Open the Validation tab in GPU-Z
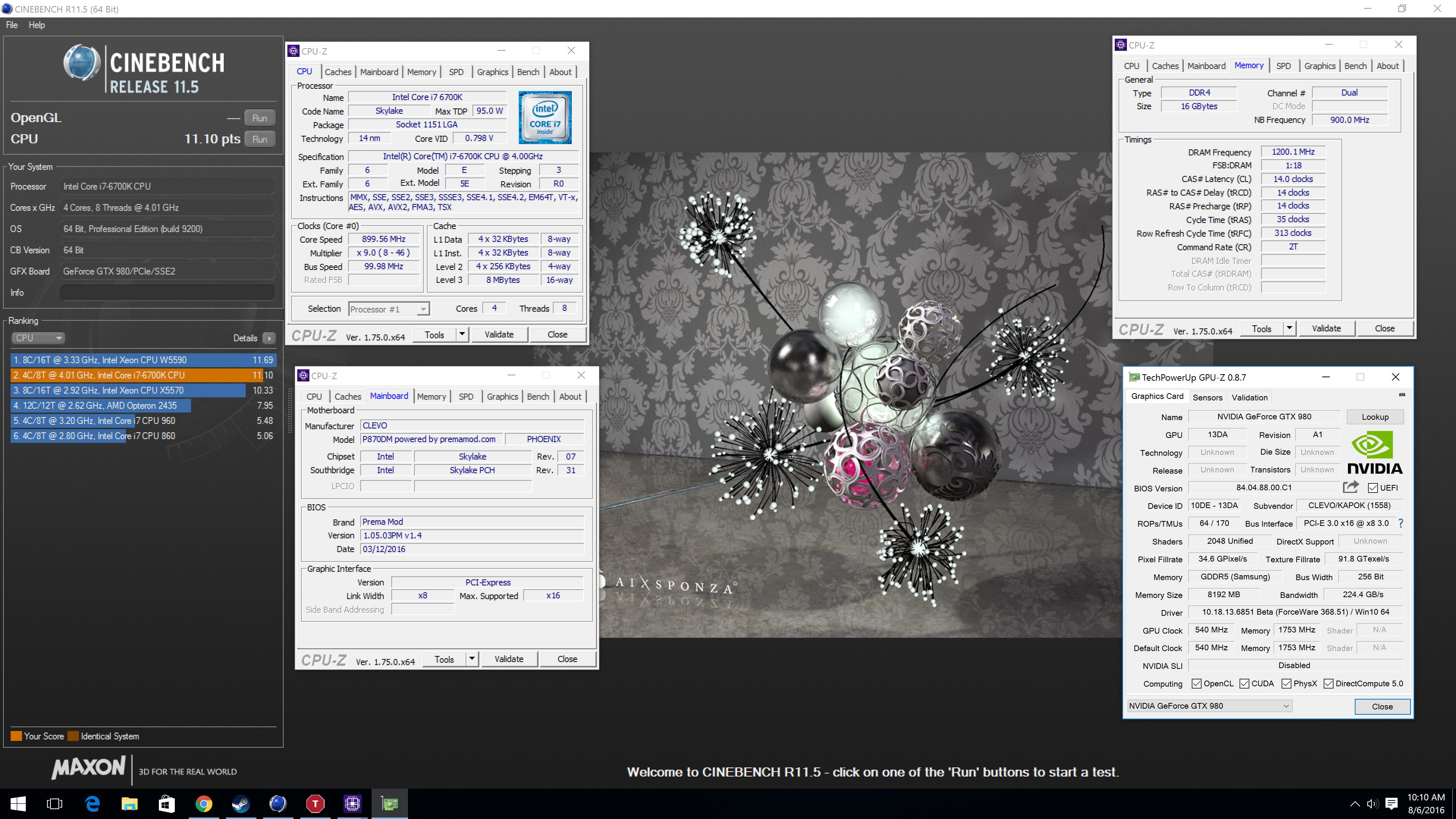Viewport: 1456px width, 819px height. (1250, 397)
